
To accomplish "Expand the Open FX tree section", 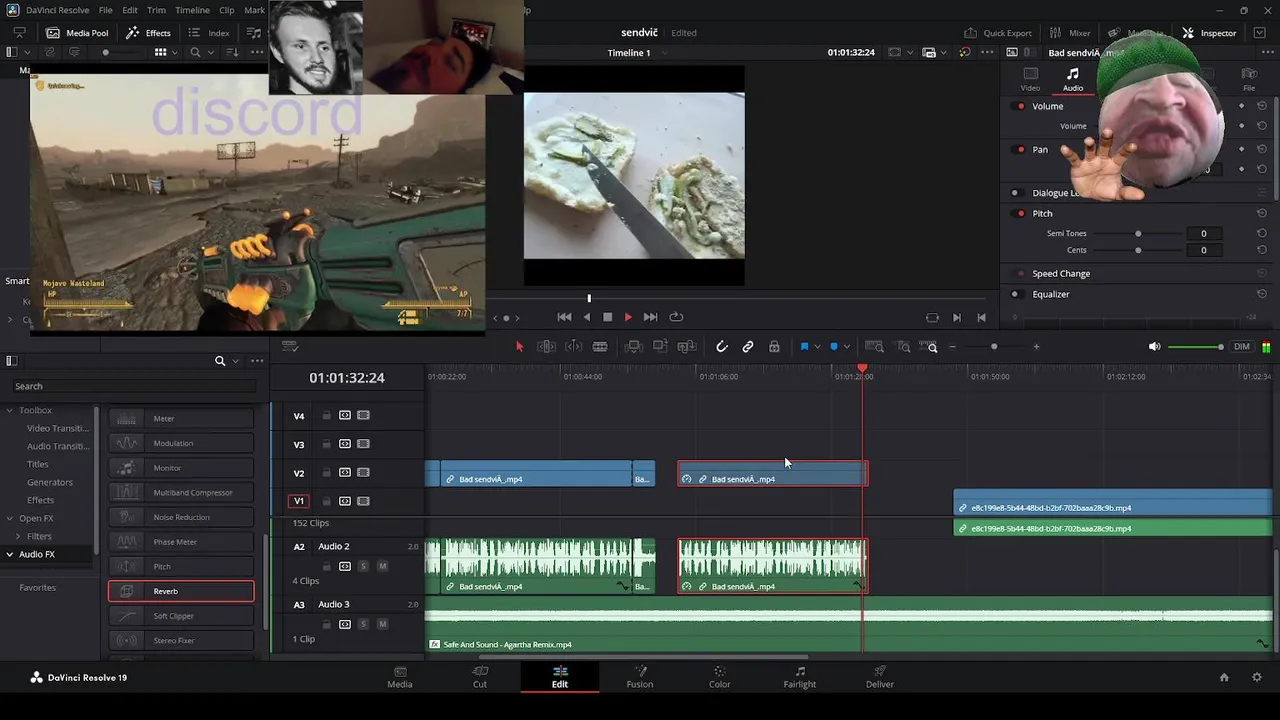I will pyautogui.click(x=10, y=518).
